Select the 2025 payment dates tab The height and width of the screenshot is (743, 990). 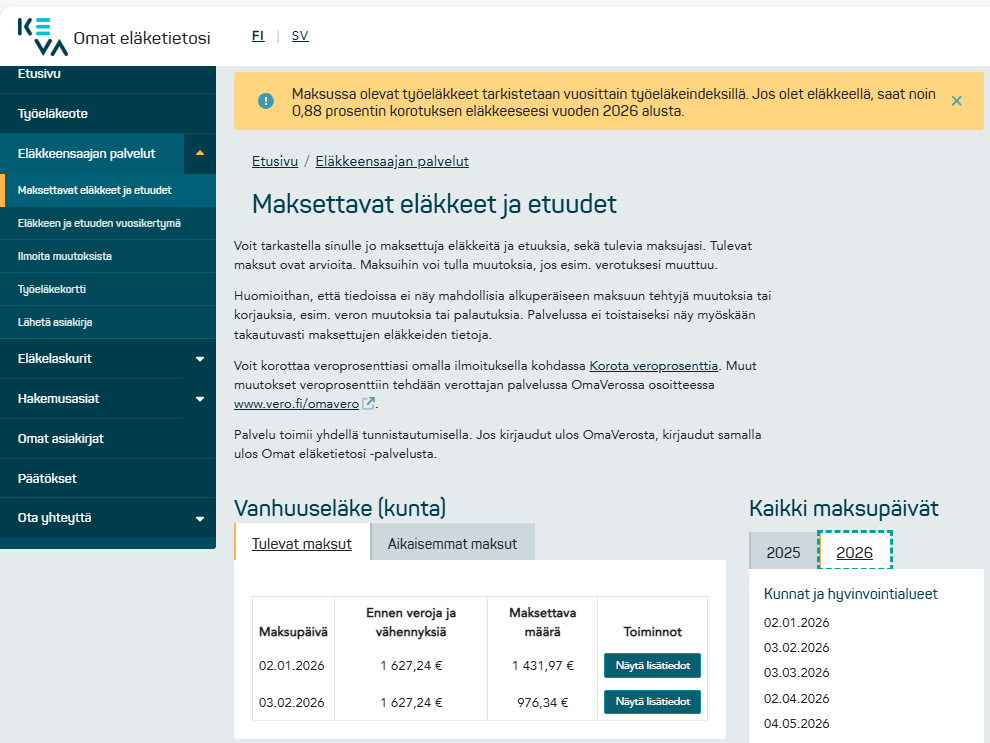click(783, 552)
